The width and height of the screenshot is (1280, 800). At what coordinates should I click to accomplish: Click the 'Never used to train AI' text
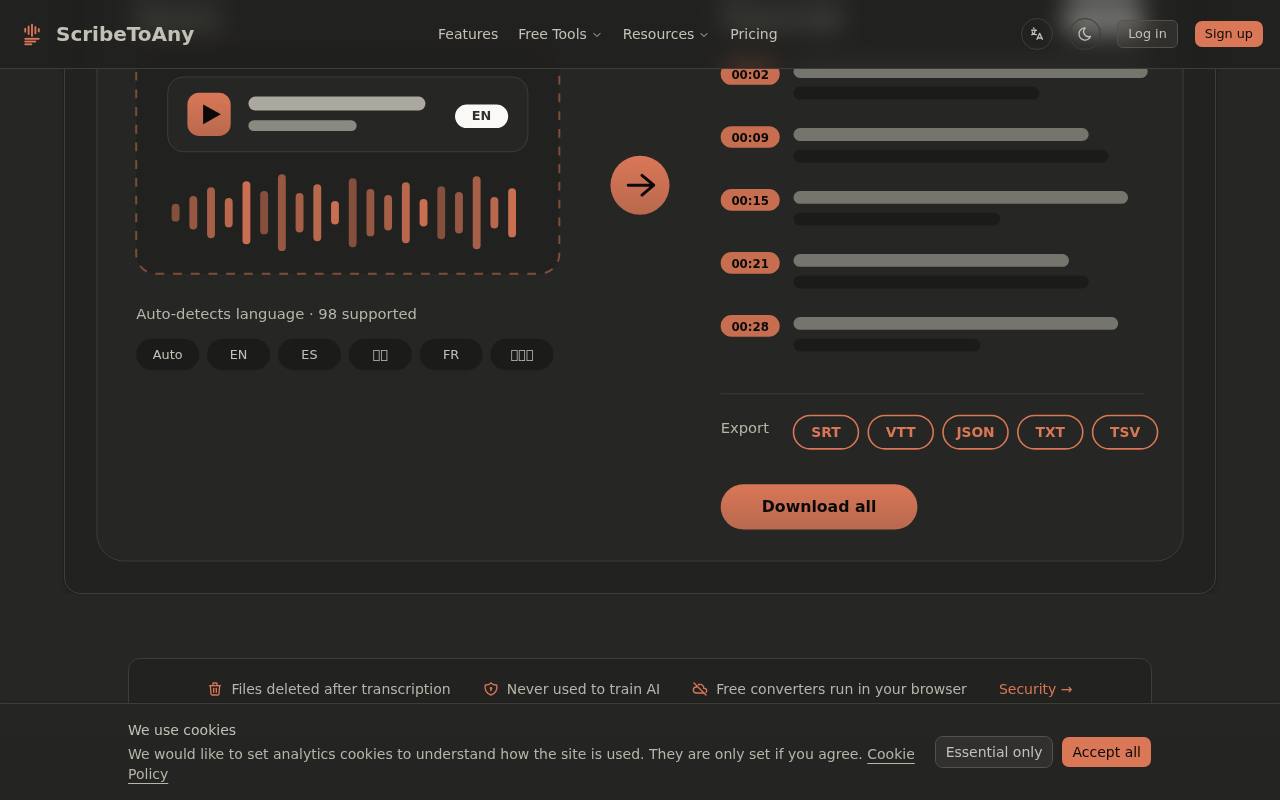(583, 689)
